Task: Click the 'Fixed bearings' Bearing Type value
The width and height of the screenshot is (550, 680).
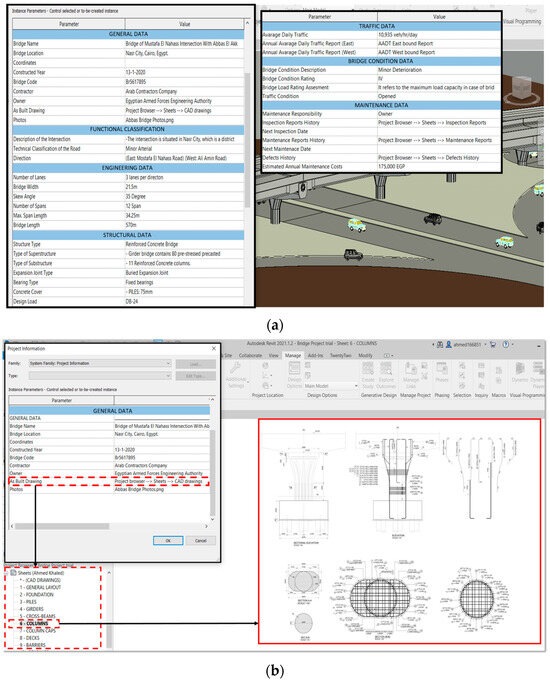Action: click(139, 282)
